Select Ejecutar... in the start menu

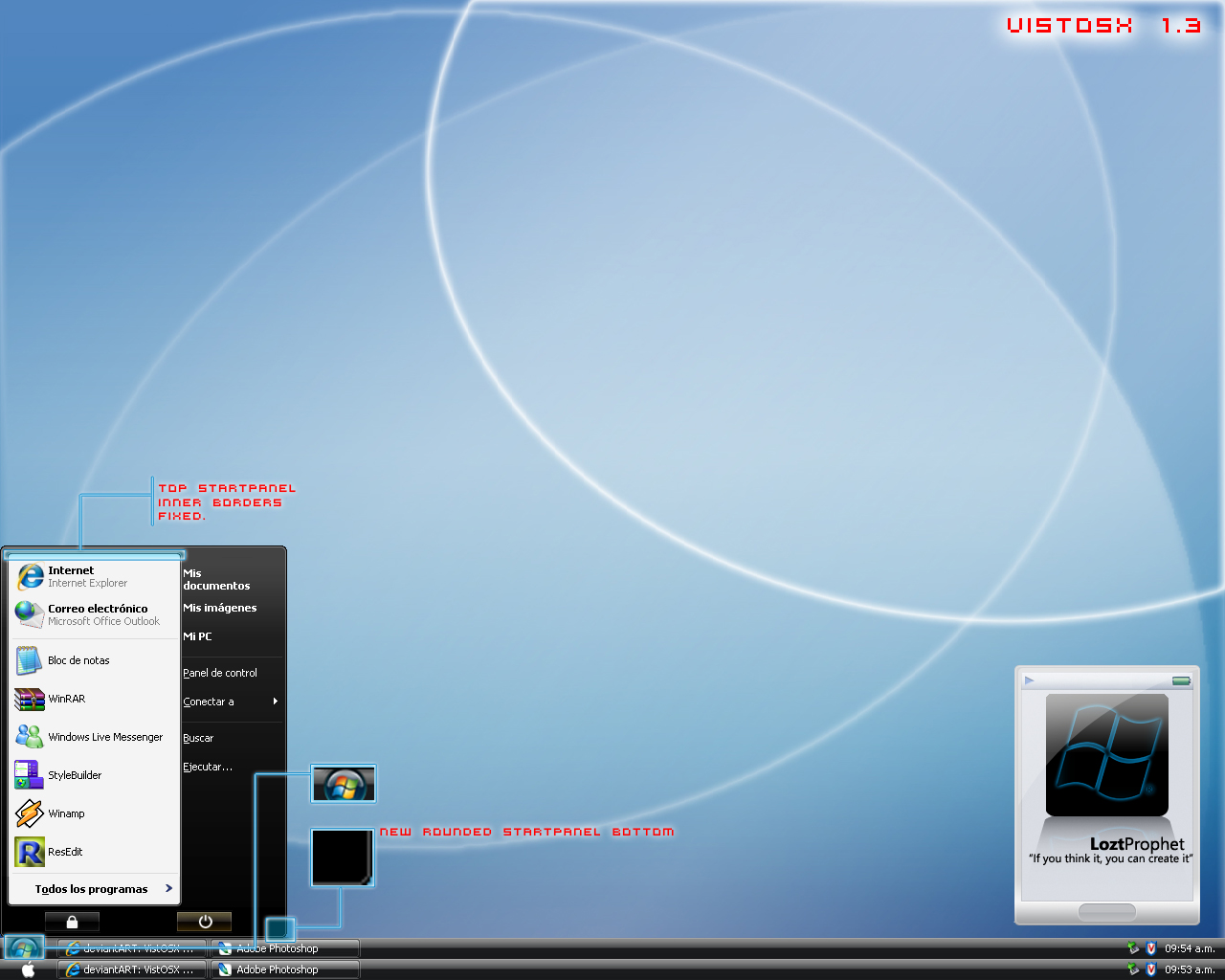tap(233, 767)
